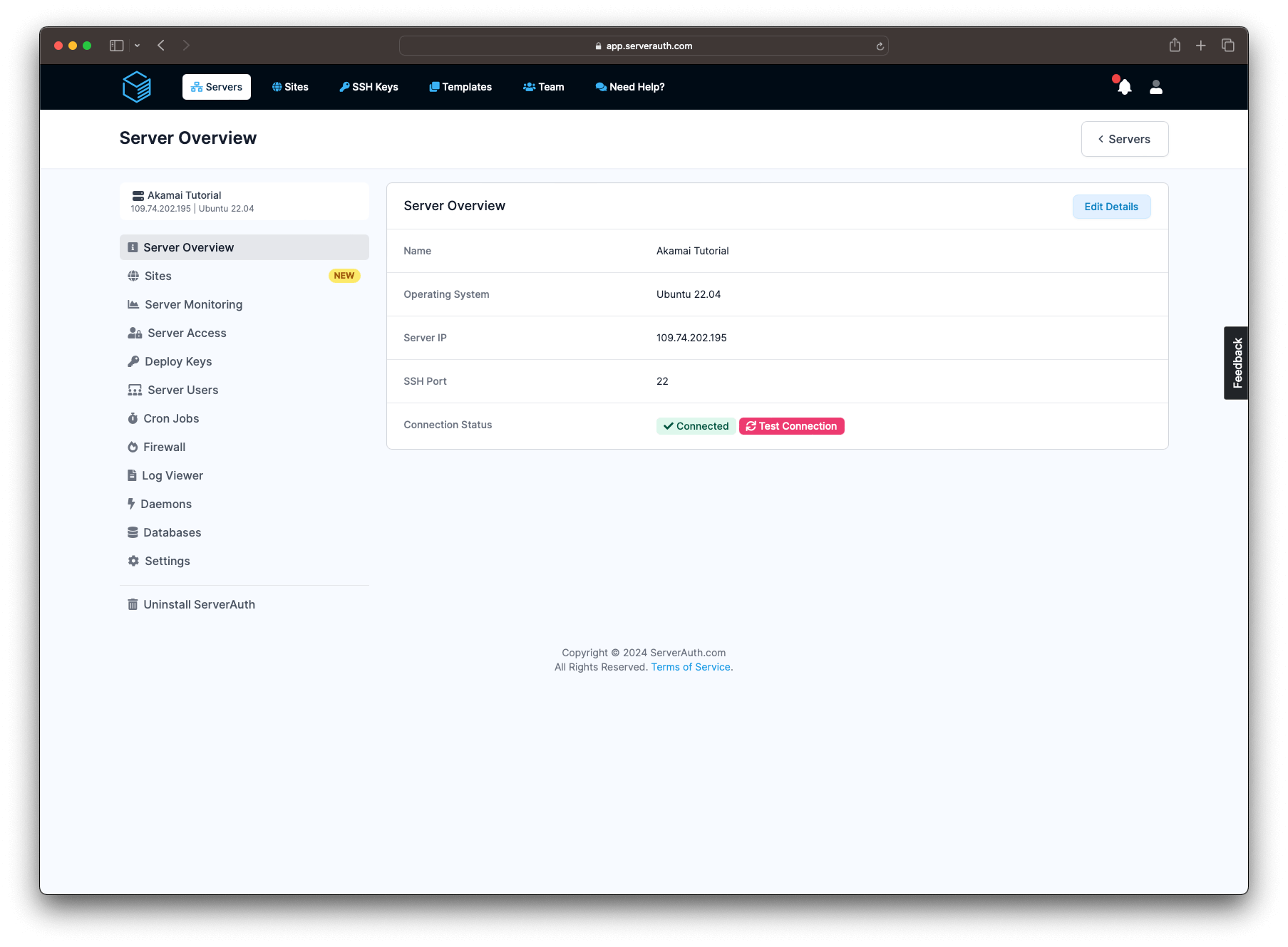Go back with Safari back arrow
The height and width of the screenshot is (947, 1288).
click(x=161, y=46)
